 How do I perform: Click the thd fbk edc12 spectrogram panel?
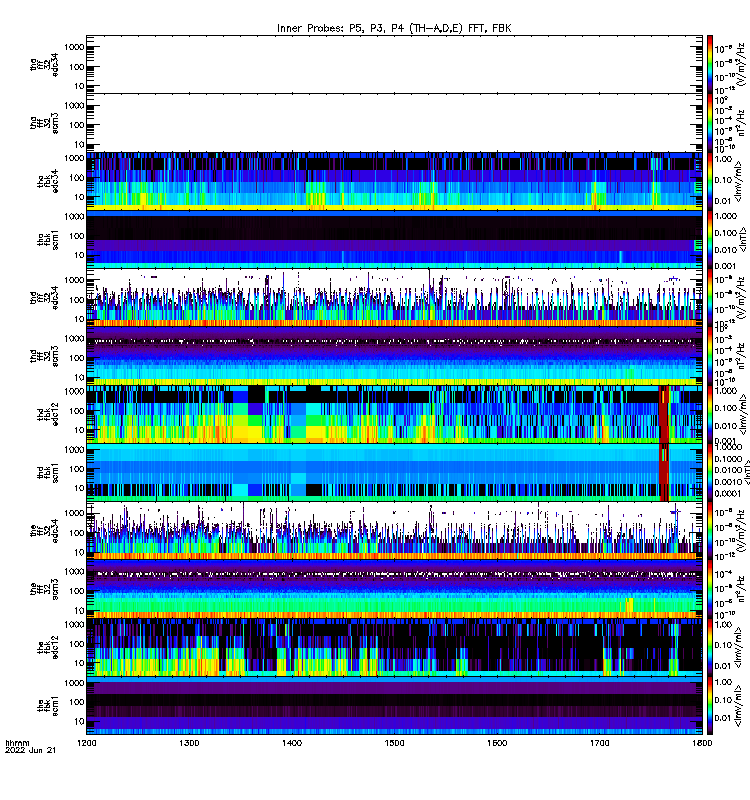pyautogui.click(x=394, y=414)
